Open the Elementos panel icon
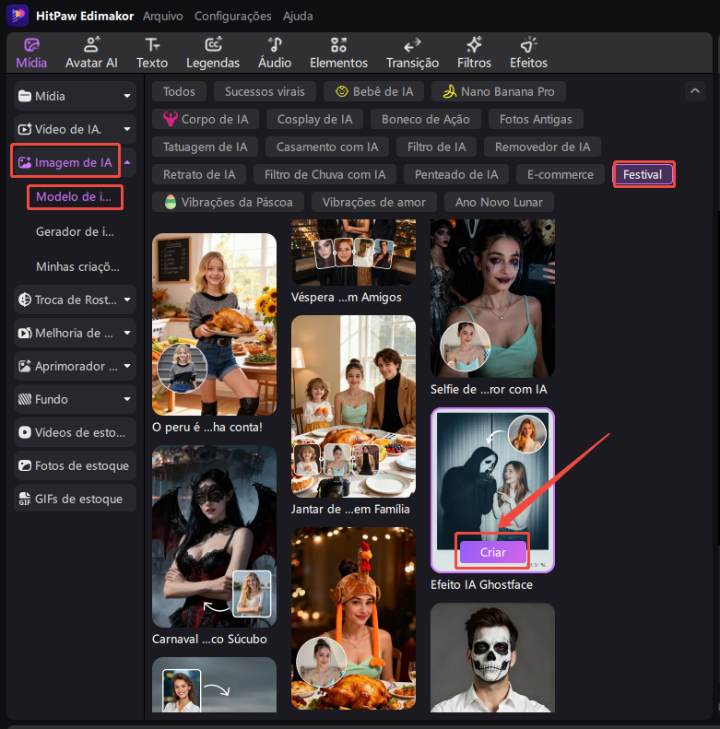720x729 pixels. pyautogui.click(x=339, y=45)
